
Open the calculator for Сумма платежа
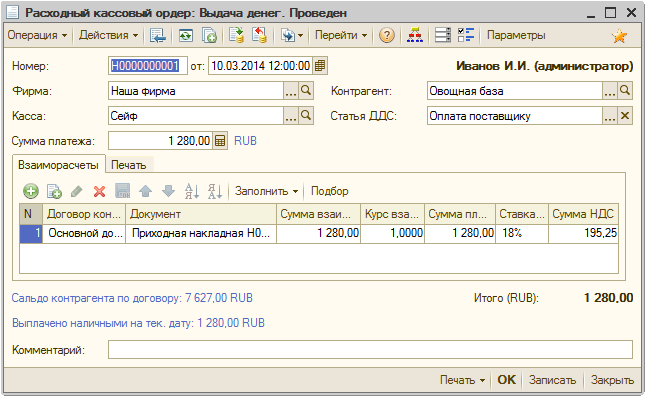(x=220, y=141)
